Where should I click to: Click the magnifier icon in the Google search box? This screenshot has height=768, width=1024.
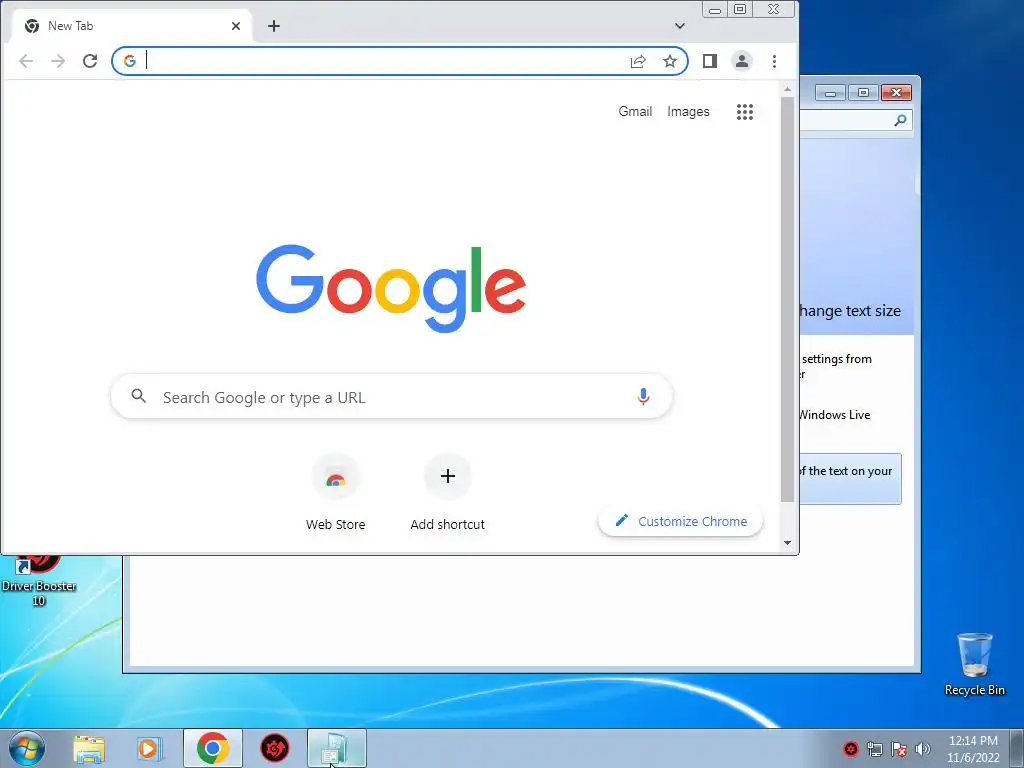(x=138, y=396)
